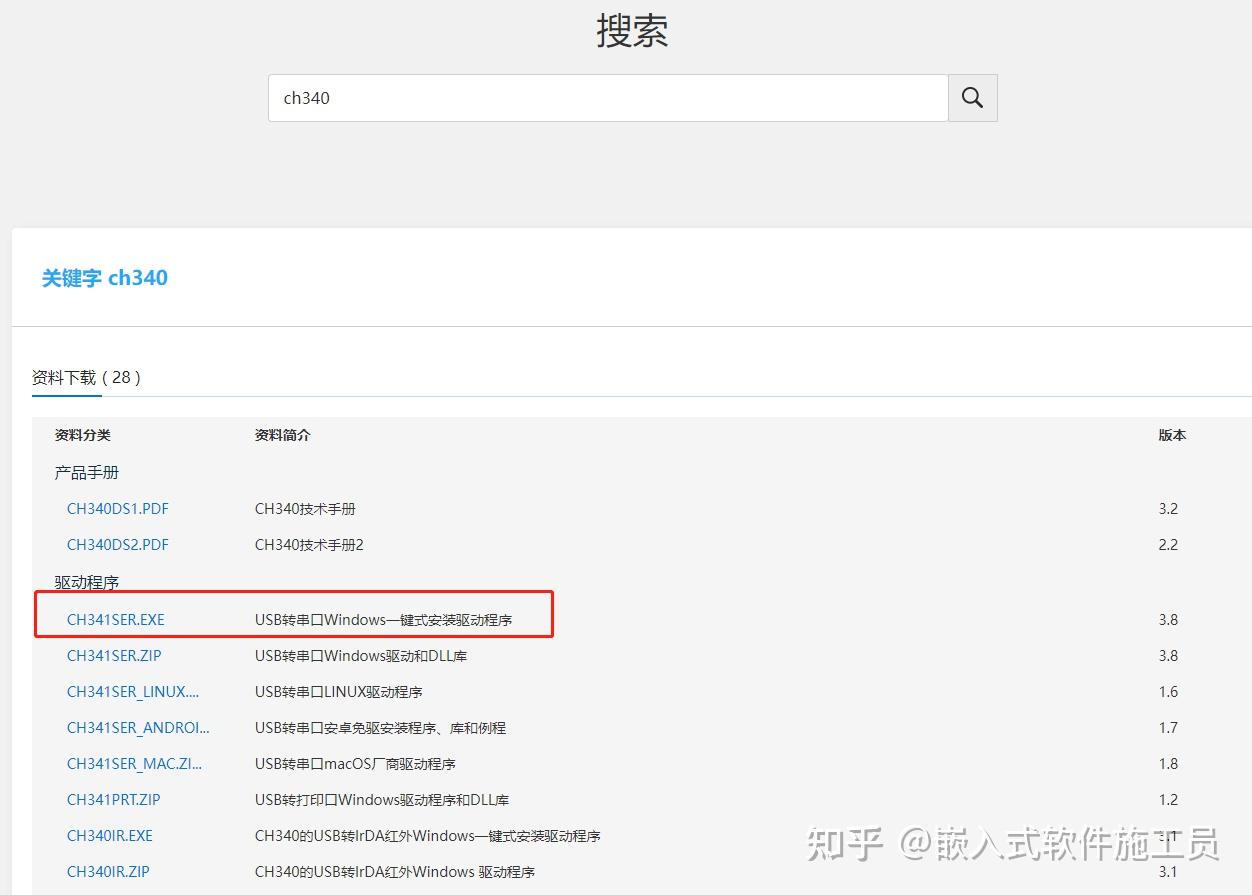Click inside the search input box
This screenshot has height=895, width=1252.
pos(607,97)
